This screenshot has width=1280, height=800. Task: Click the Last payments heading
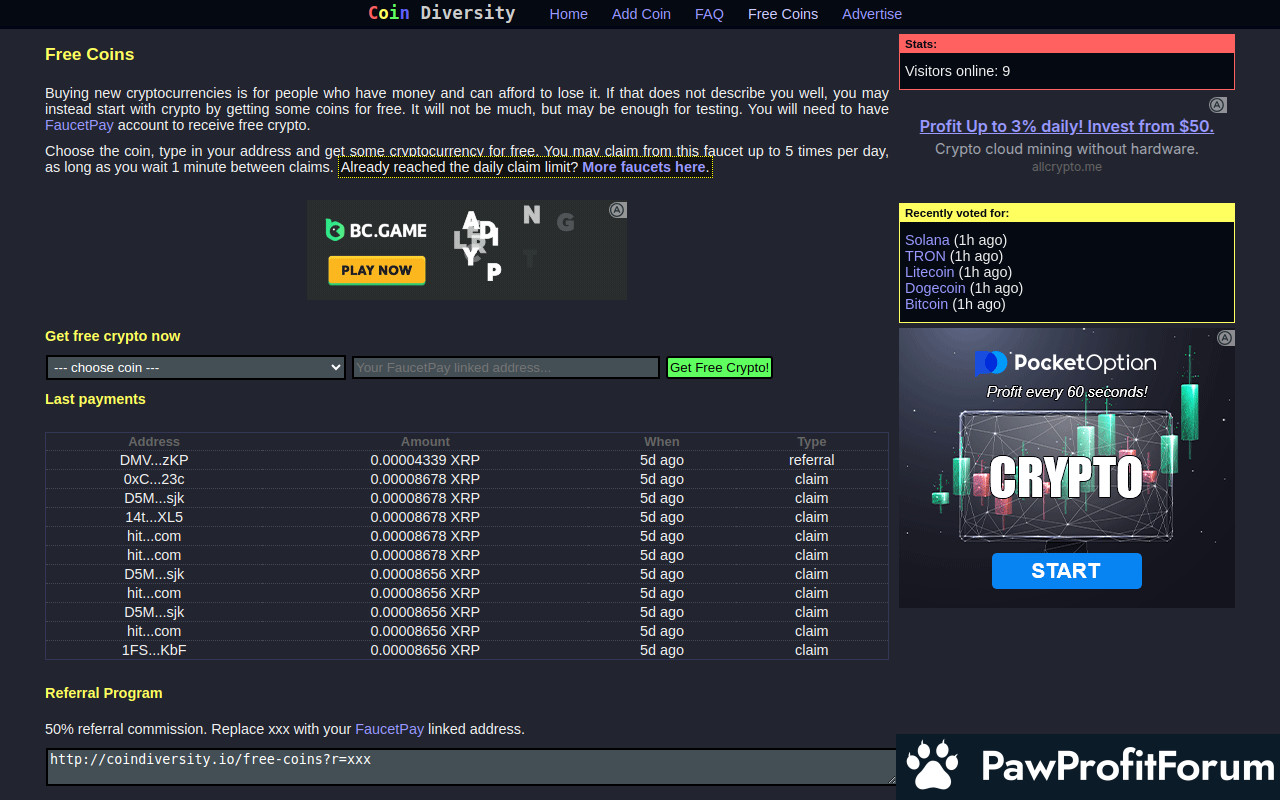click(95, 399)
